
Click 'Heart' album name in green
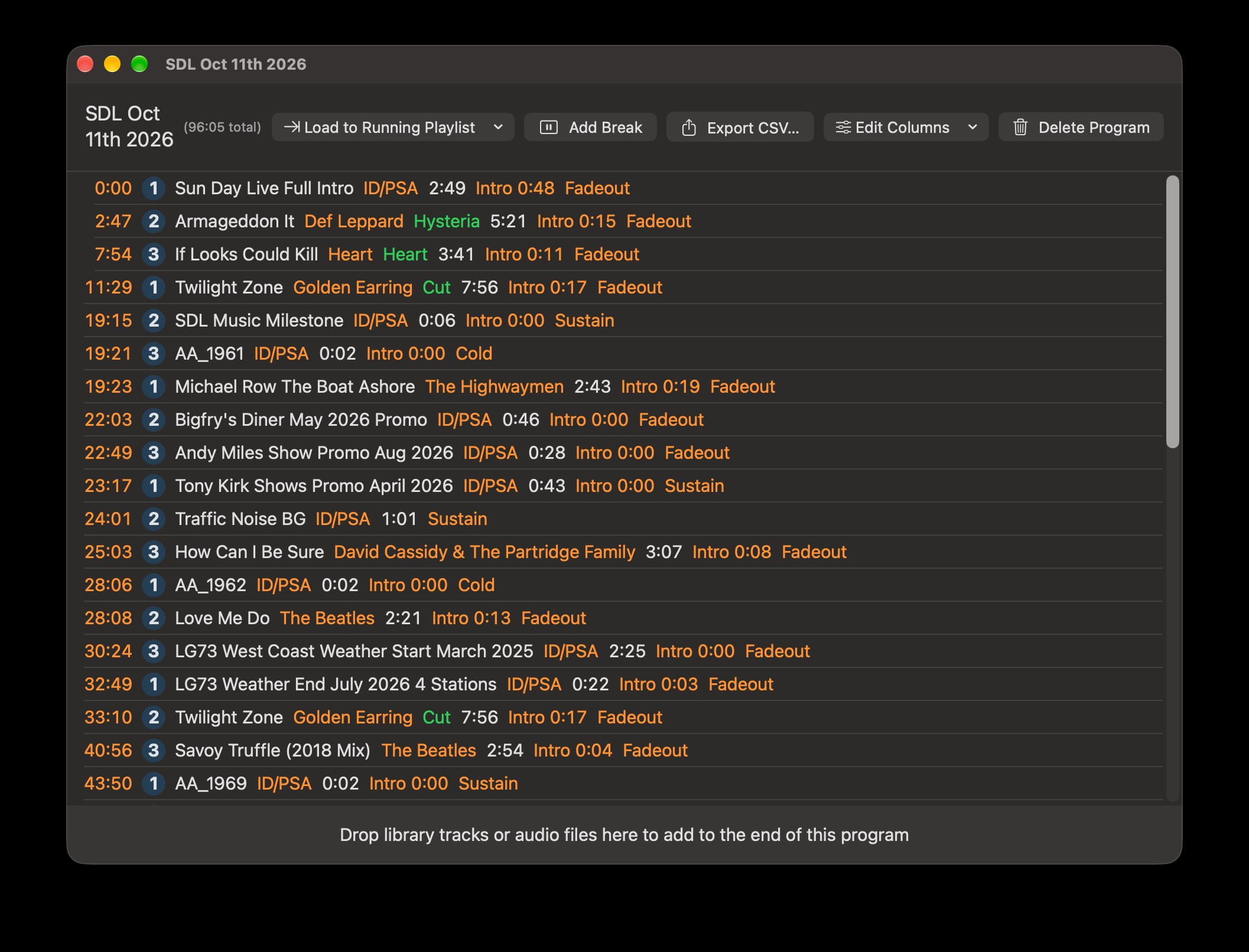point(405,255)
